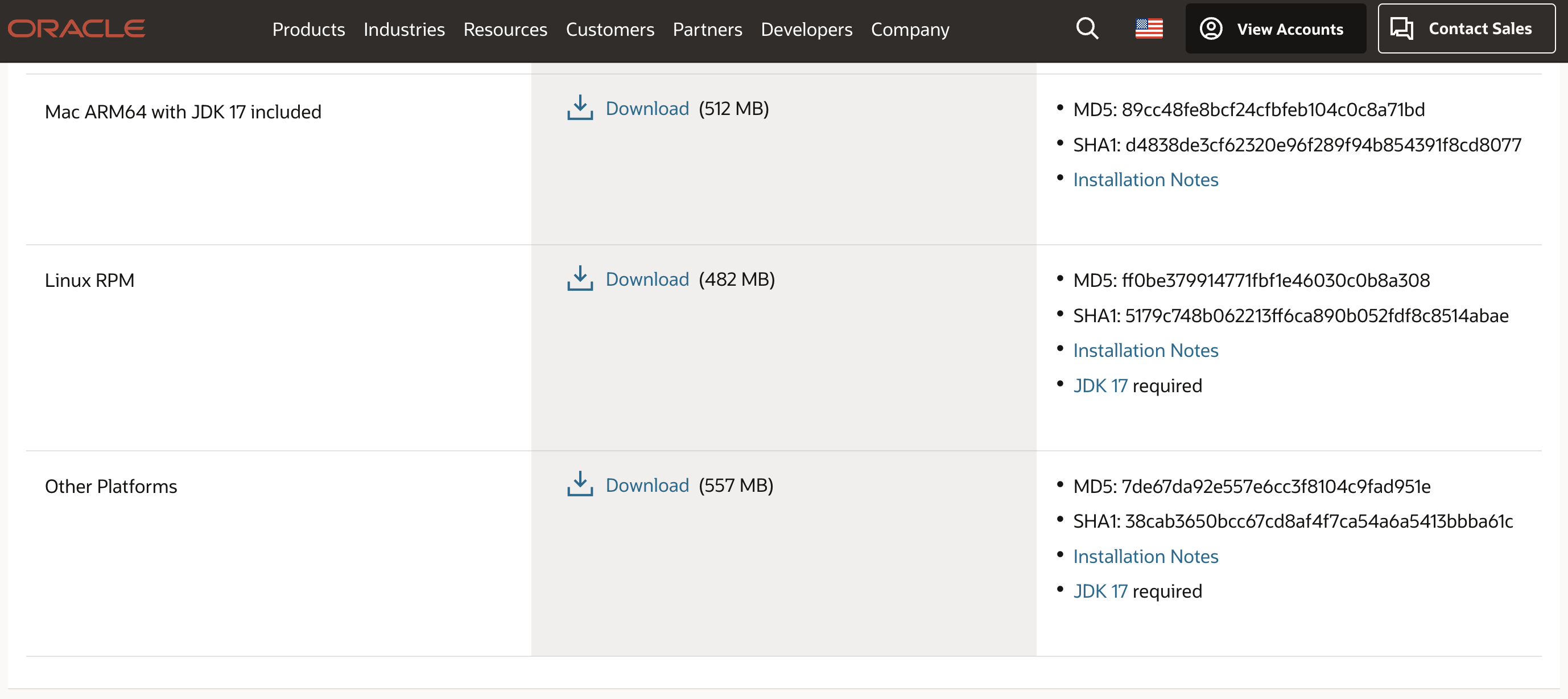This screenshot has height=699, width=1568.
Task: Click the download arrow icon for Other Platforms
Action: 580,484
